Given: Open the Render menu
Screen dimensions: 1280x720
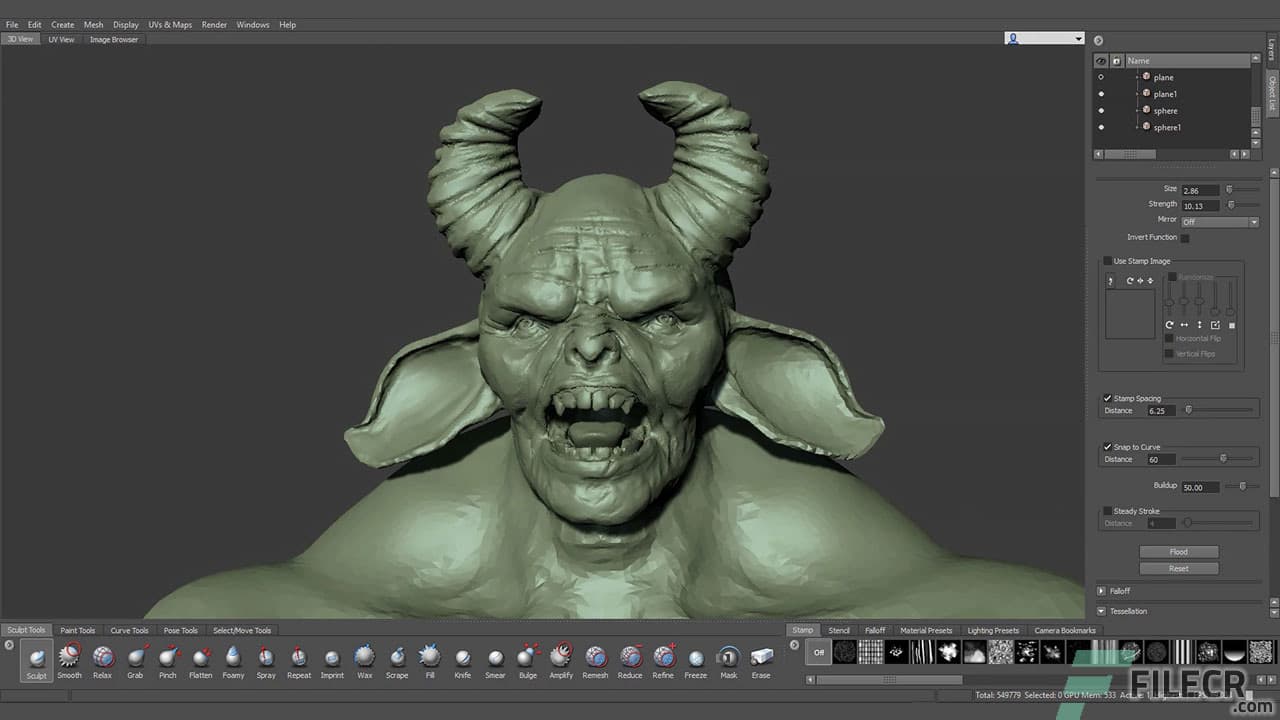Looking at the screenshot, I should (x=213, y=24).
